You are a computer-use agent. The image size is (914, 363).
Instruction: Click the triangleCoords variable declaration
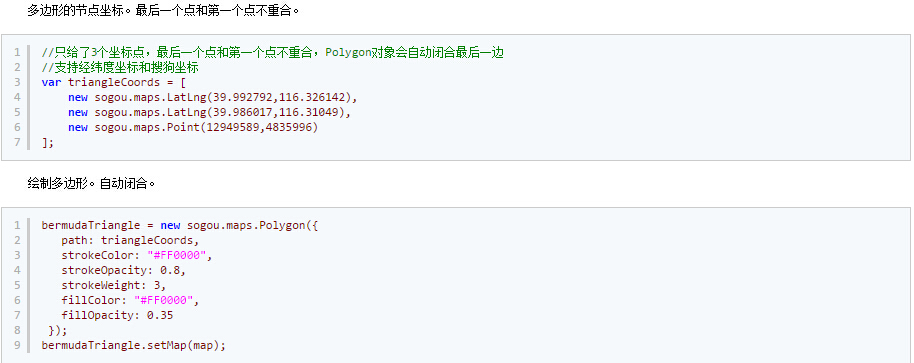pos(114,82)
